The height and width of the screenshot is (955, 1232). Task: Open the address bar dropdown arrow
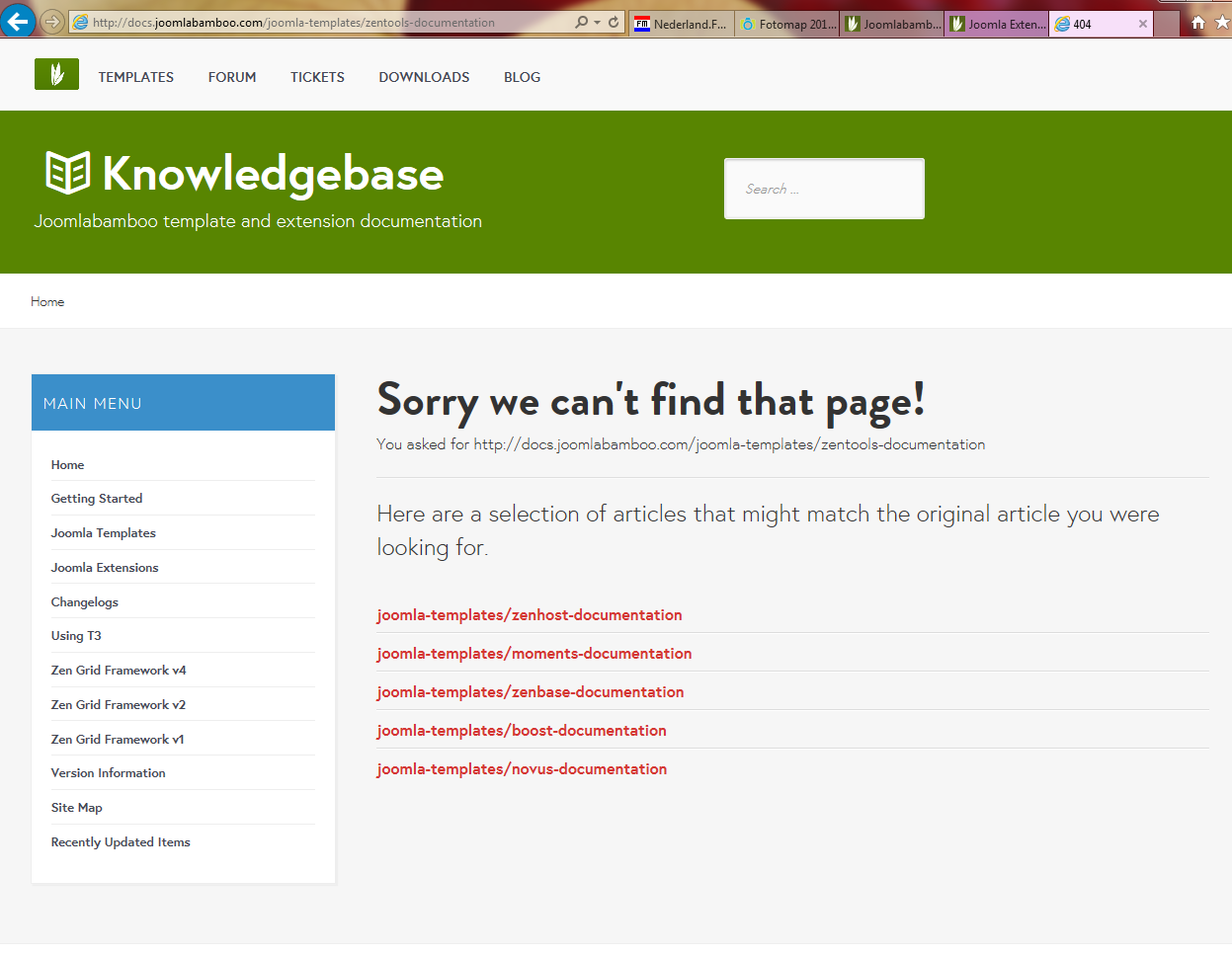[597, 22]
